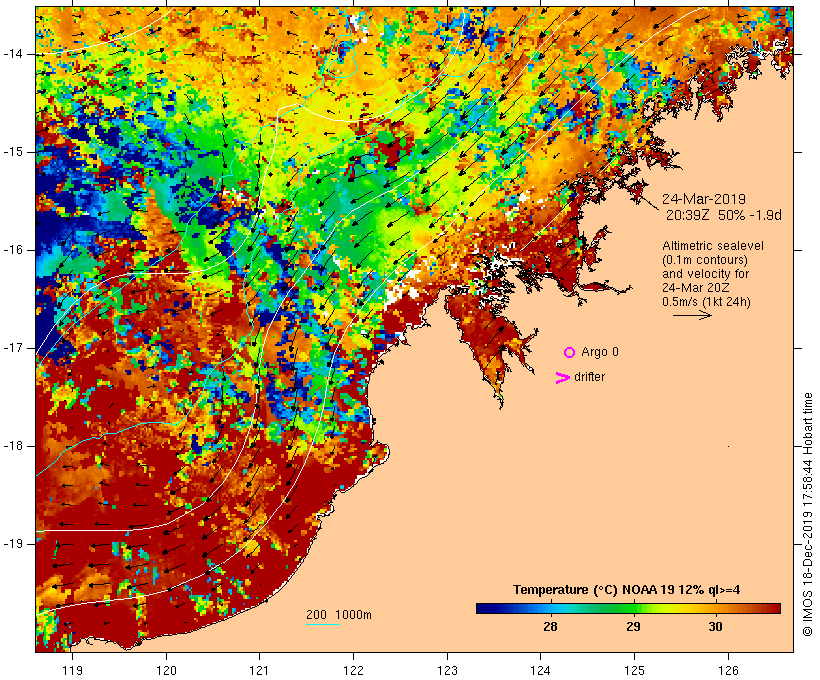Click the 126 longitude axis label
This screenshot has height=680, width=820.
(x=728, y=670)
